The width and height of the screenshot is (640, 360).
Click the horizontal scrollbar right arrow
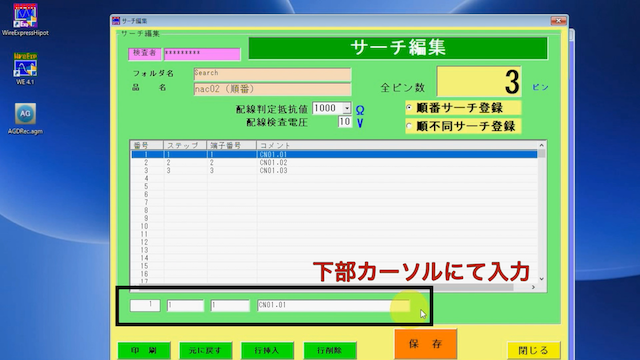[x=533, y=287]
